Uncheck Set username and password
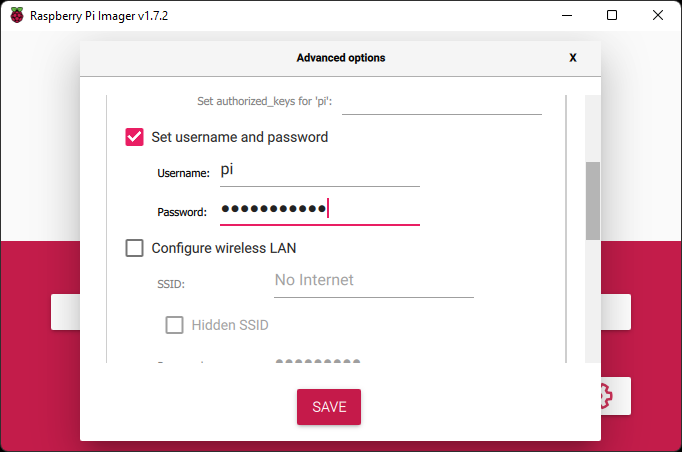682x452 pixels. [x=134, y=137]
